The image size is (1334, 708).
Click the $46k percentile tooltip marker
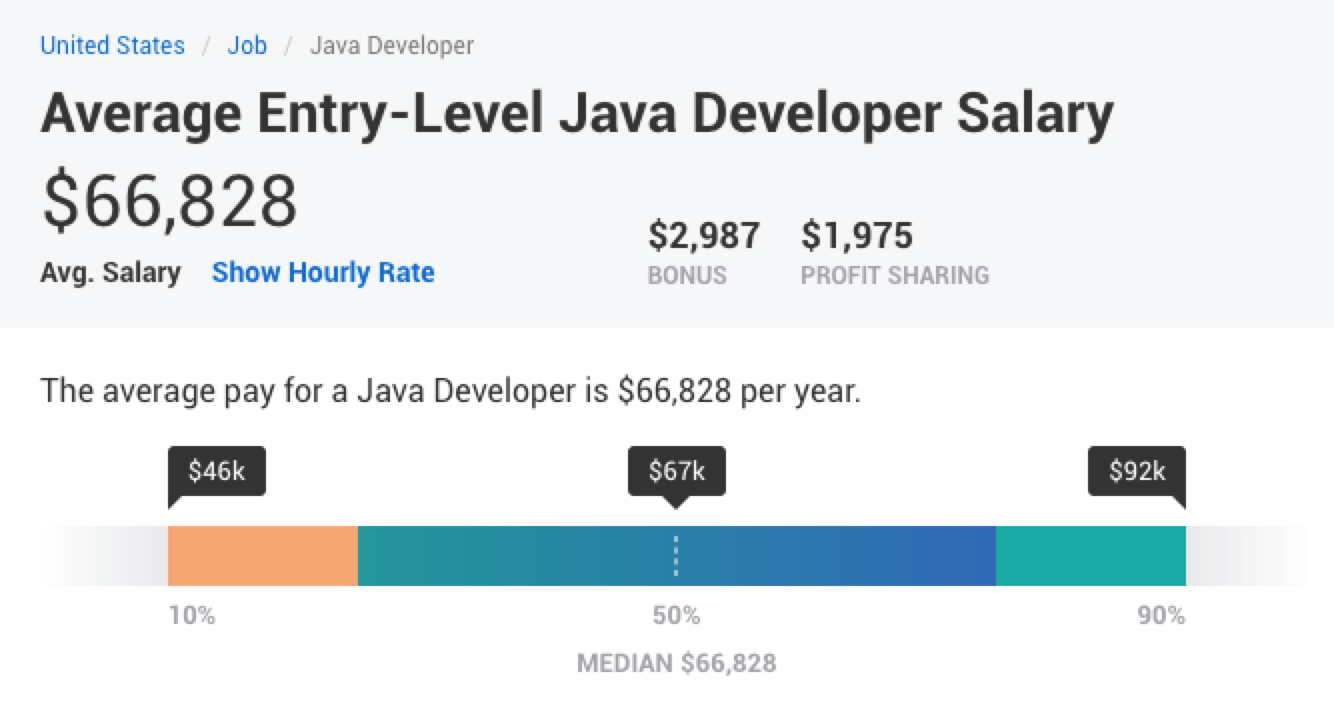tap(217, 472)
